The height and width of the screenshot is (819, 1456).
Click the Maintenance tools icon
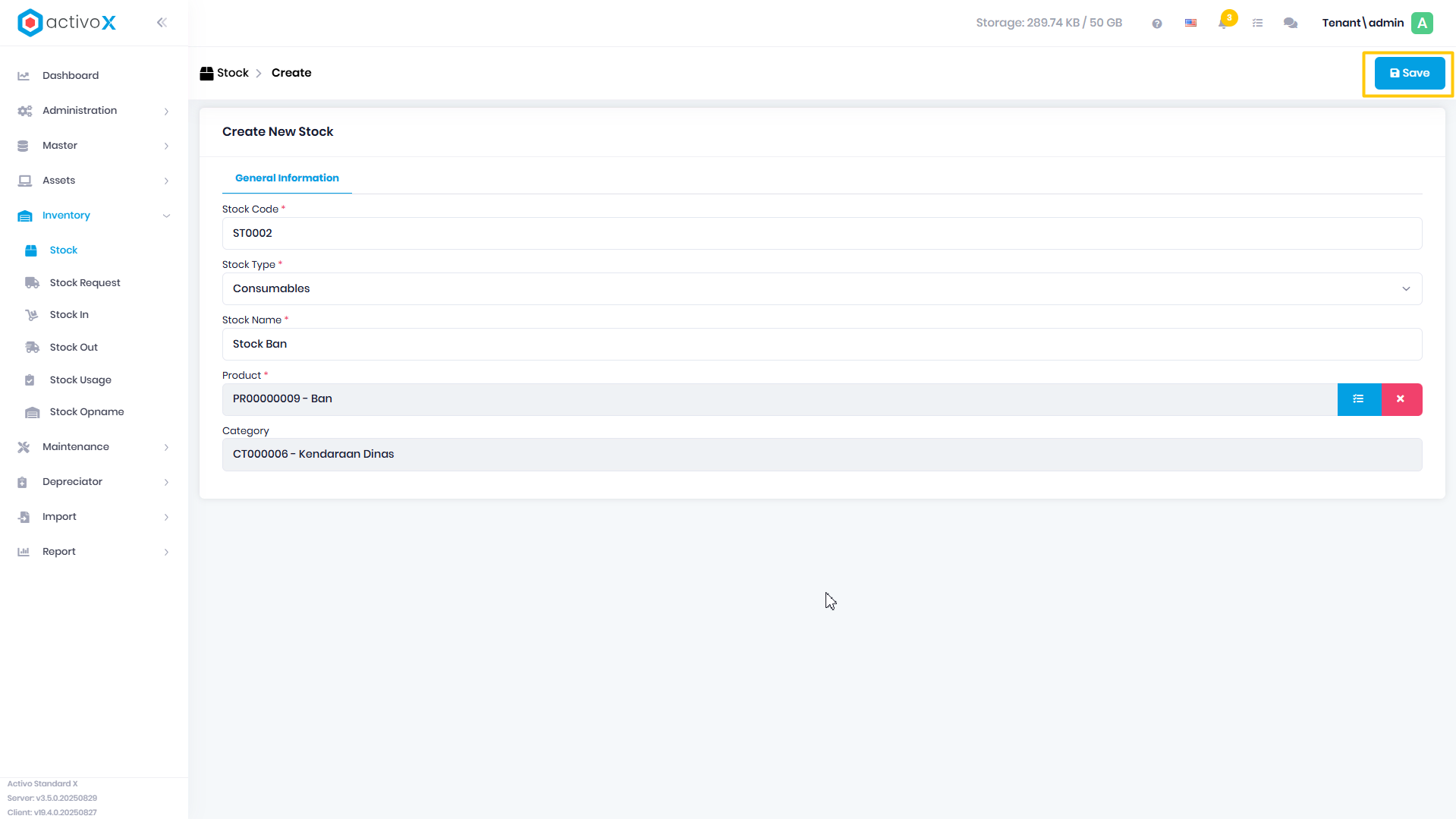(24, 447)
